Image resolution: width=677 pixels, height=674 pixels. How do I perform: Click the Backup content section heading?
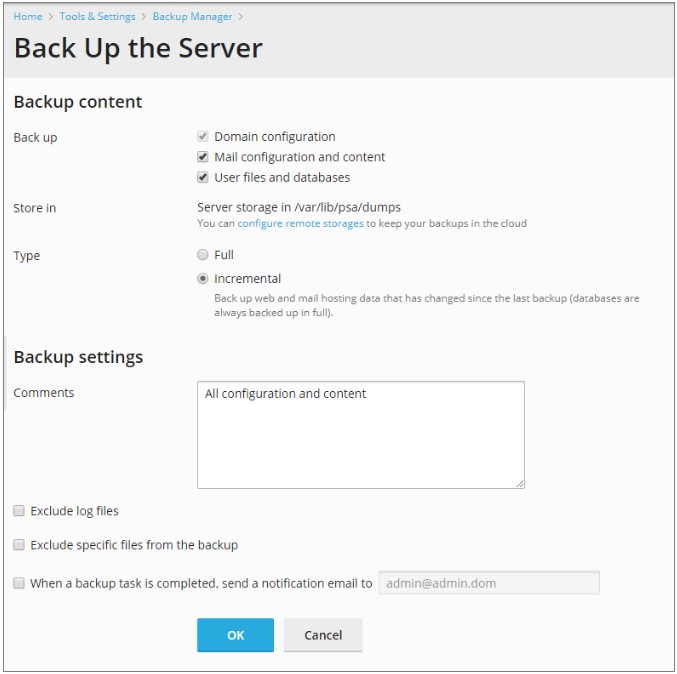(78, 102)
